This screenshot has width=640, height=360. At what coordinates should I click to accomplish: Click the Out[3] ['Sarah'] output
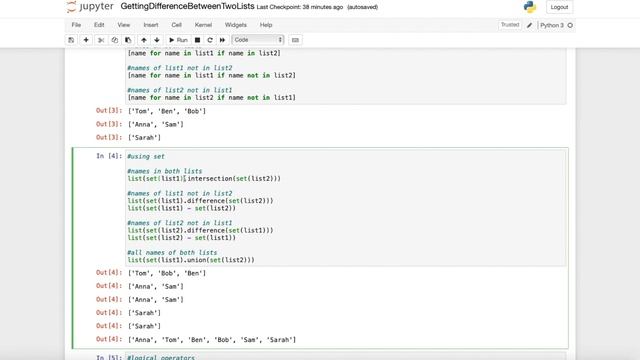(x=144, y=138)
